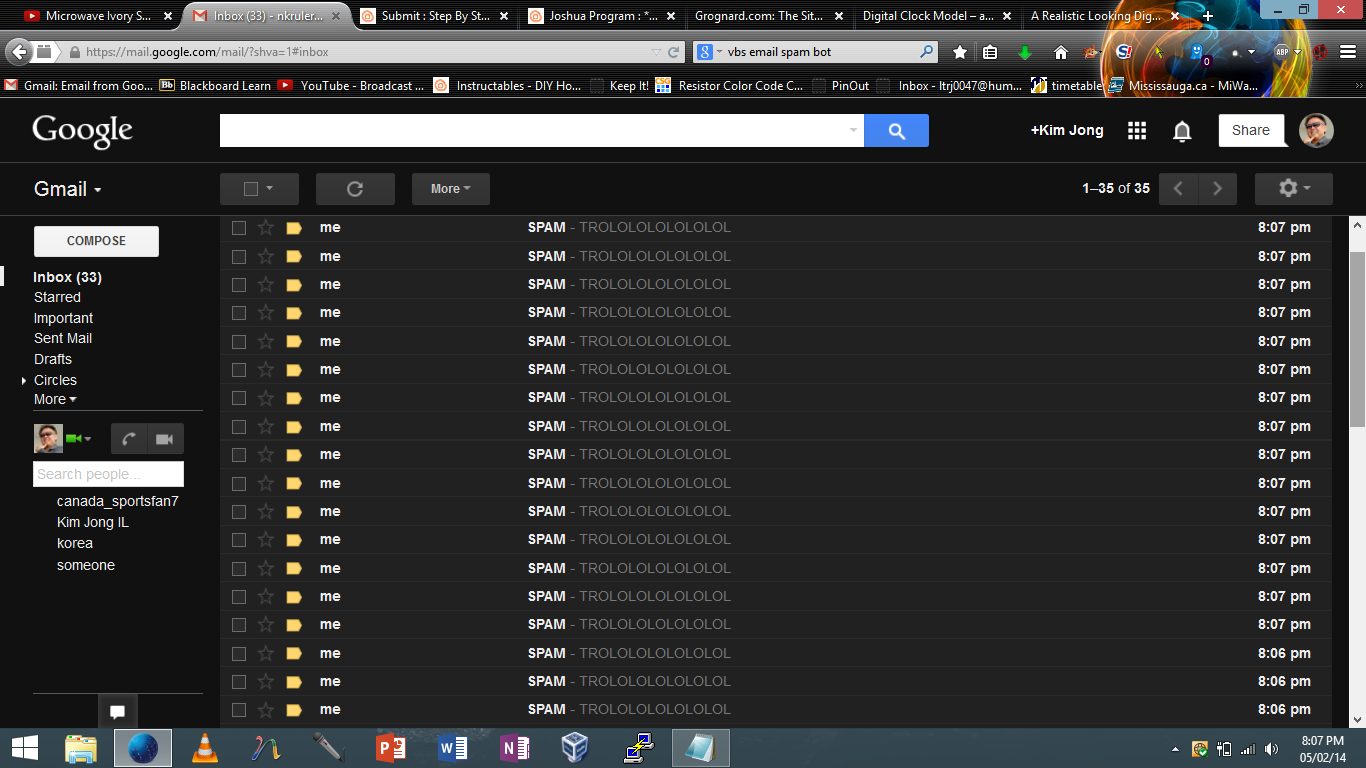Viewport: 1366px width, 768px height.
Task: Refresh the inbox mail list
Action: 355,188
